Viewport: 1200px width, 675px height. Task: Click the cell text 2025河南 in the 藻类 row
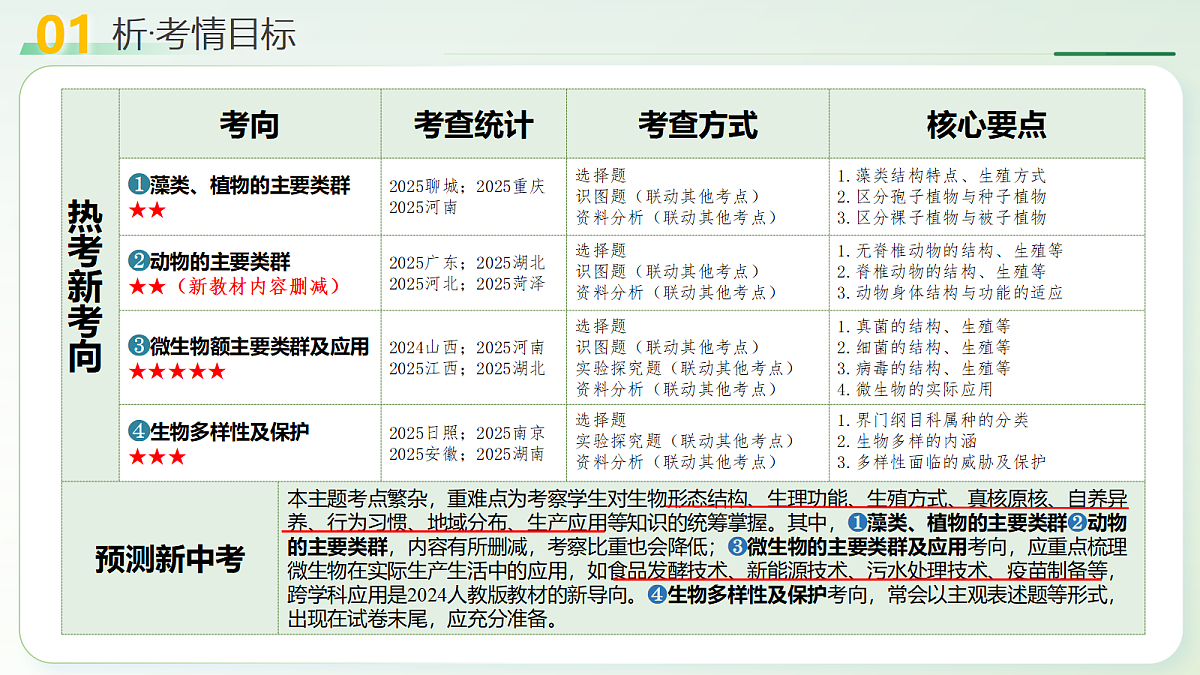pyautogui.click(x=423, y=207)
